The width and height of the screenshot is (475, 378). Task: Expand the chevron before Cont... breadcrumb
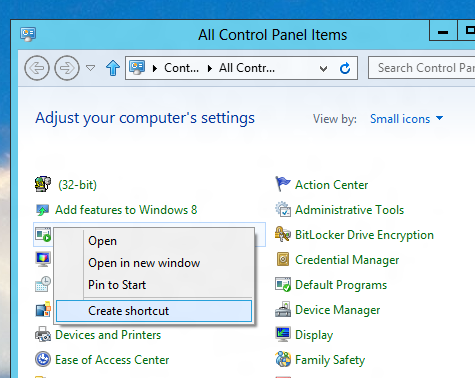[x=155, y=68]
